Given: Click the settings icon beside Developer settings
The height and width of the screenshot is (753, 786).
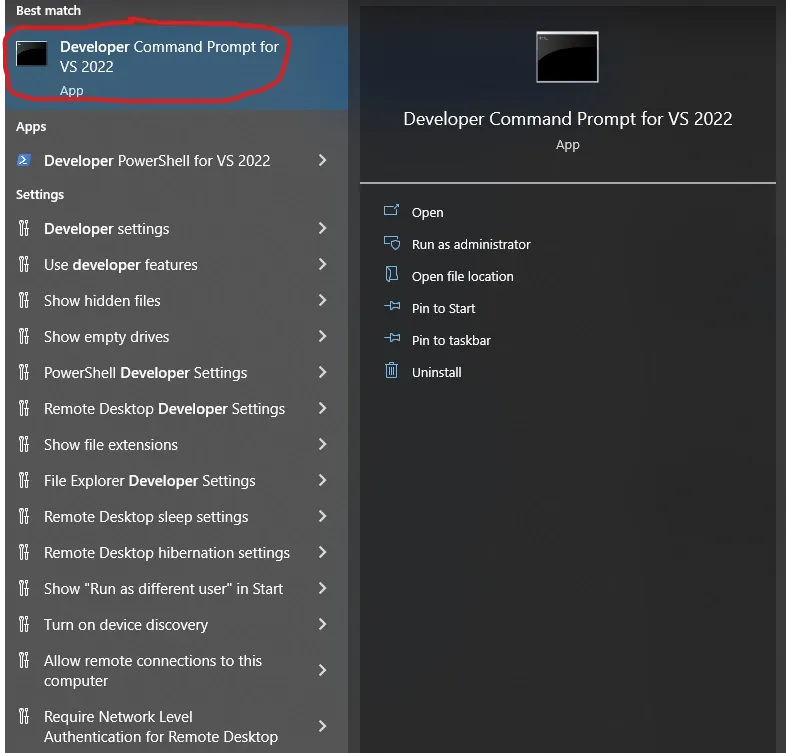Looking at the screenshot, I should coord(24,229).
